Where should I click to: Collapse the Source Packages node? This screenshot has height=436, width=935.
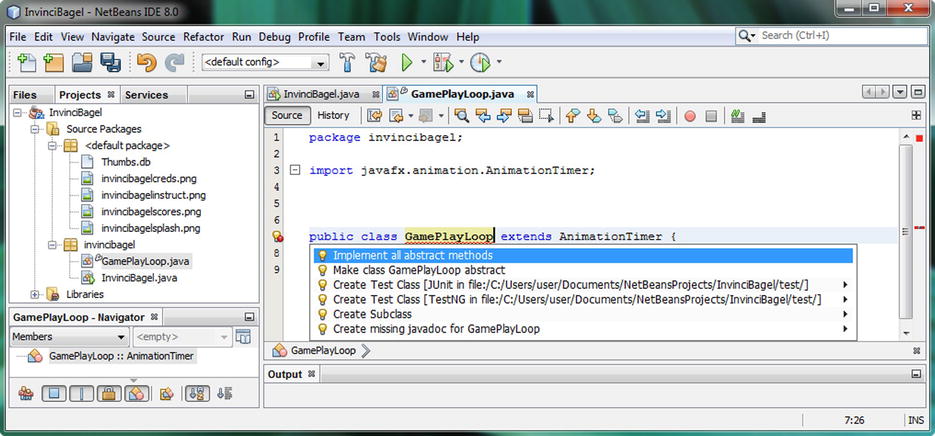35,129
